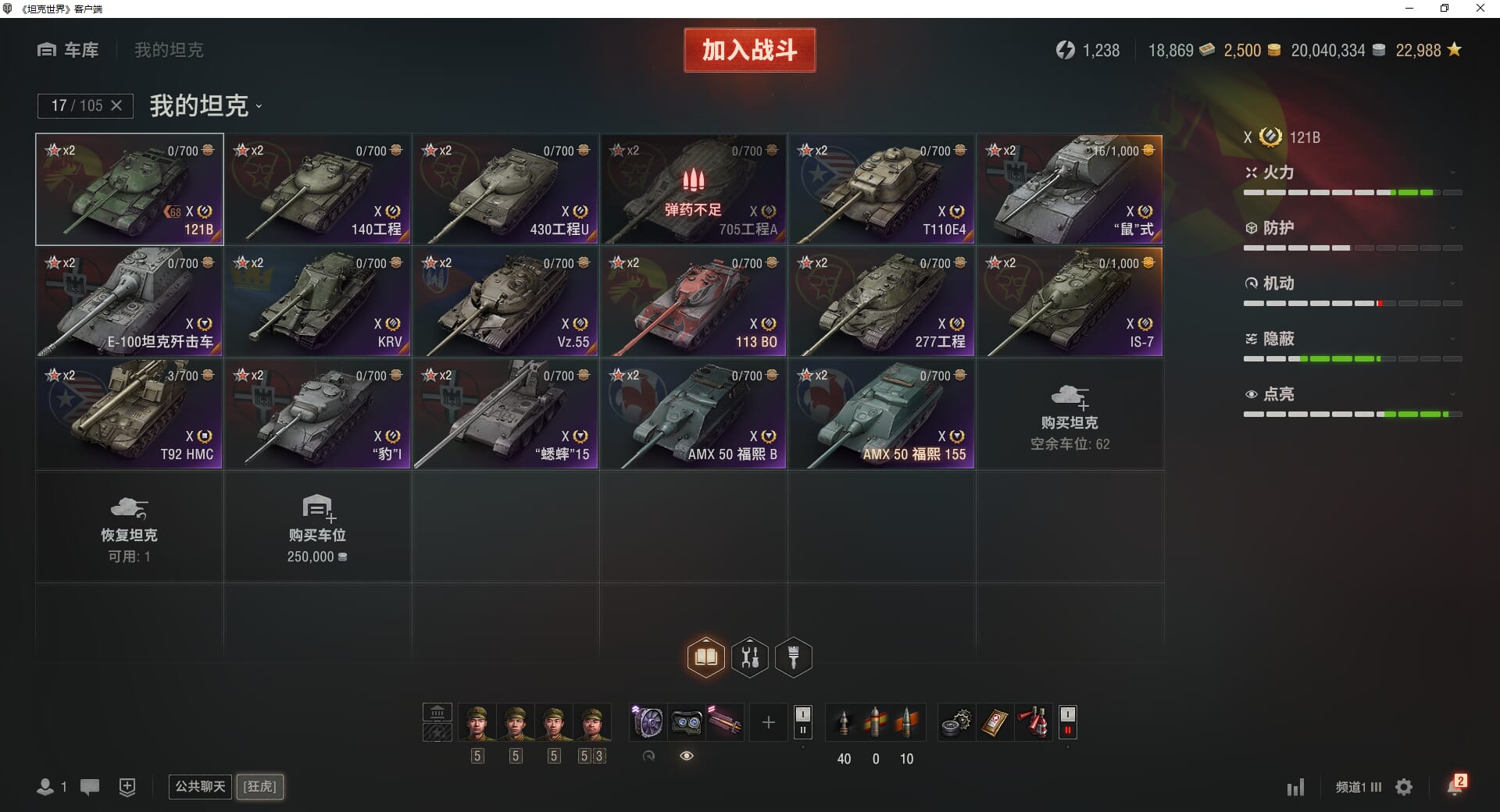
Task: Select the binoculars optics equipment slot
Action: (x=687, y=722)
